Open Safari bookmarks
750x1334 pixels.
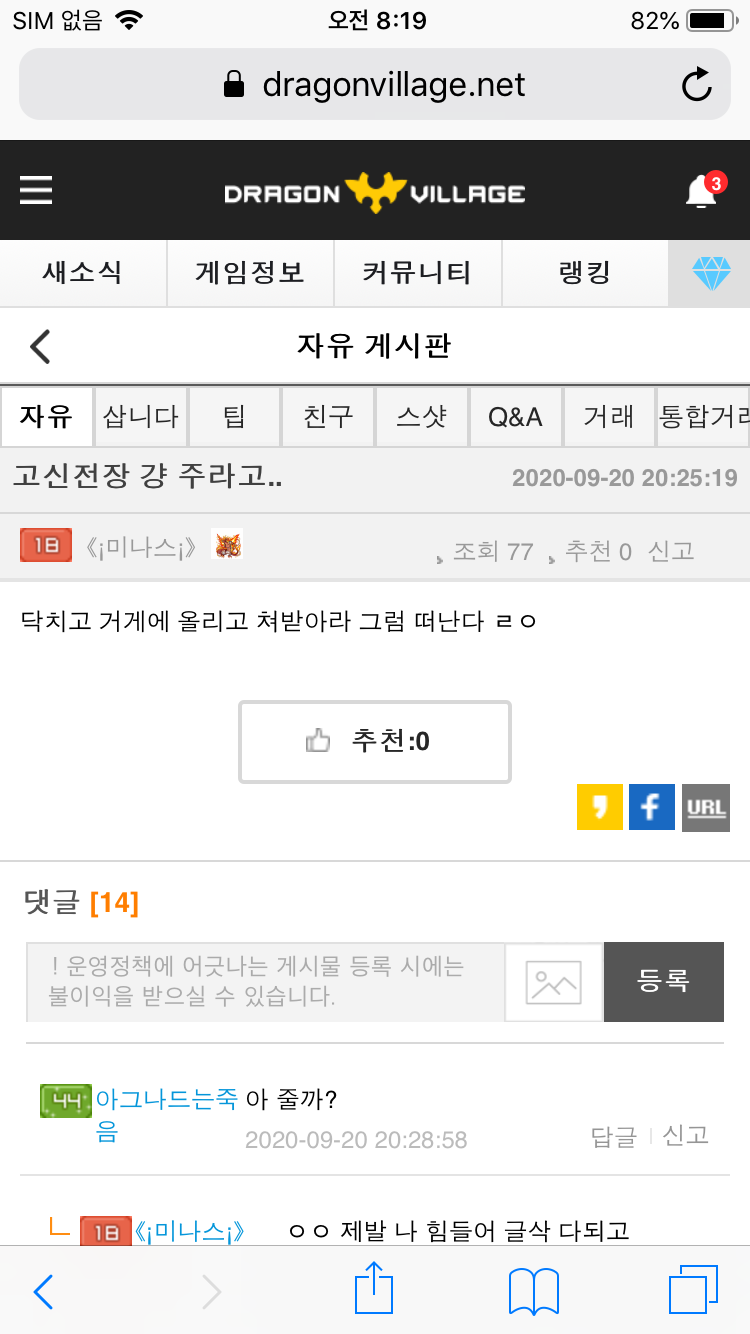[534, 1292]
